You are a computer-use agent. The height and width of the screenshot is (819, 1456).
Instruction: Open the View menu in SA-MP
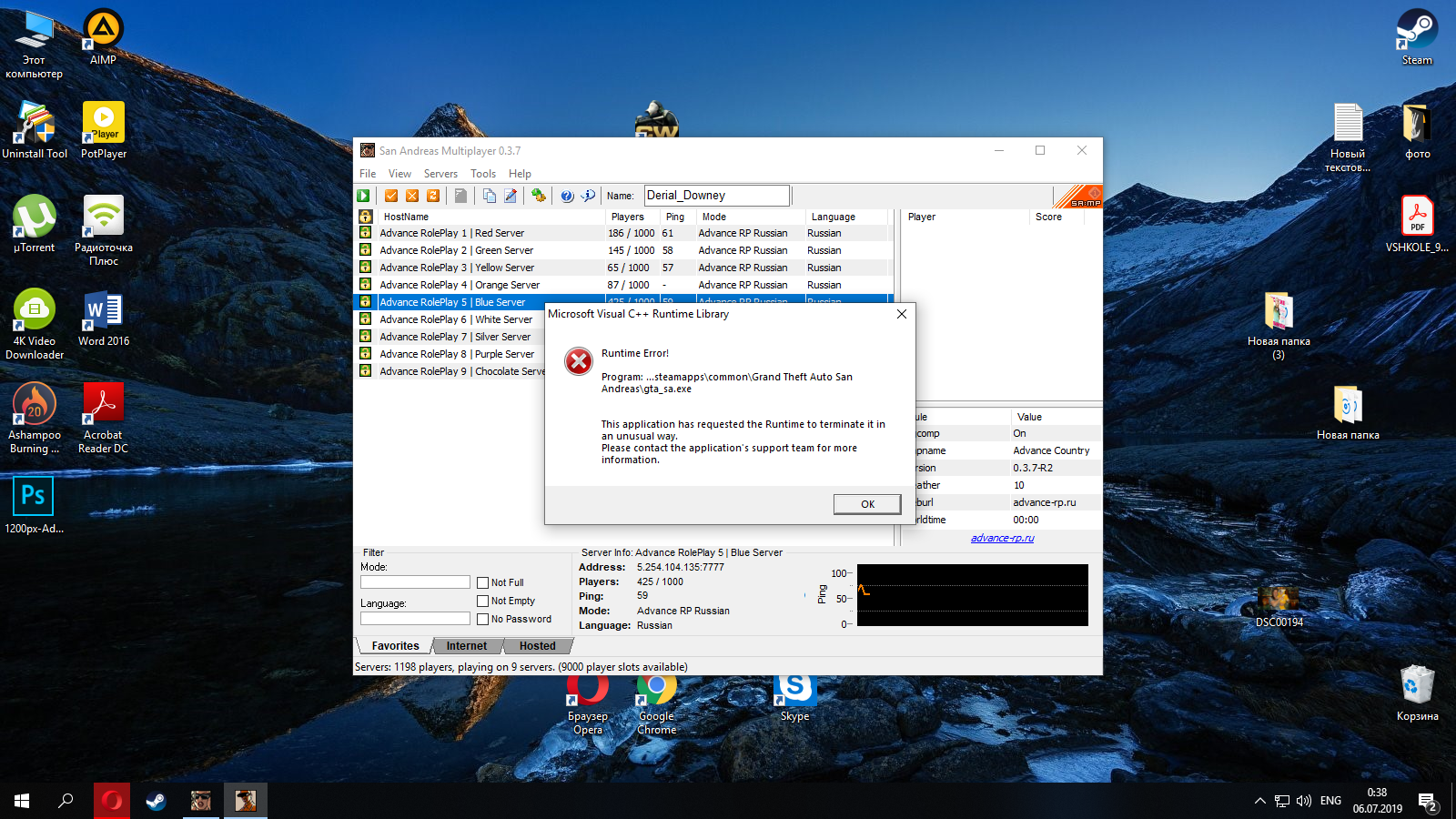[x=399, y=174]
